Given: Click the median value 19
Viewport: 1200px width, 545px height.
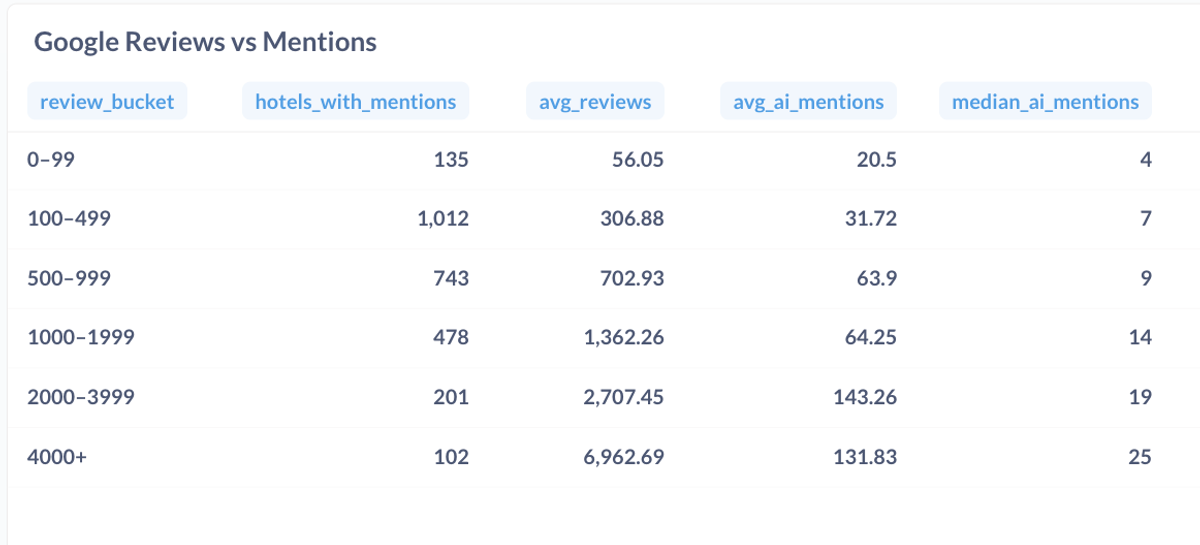Looking at the screenshot, I should coord(1140,397).
